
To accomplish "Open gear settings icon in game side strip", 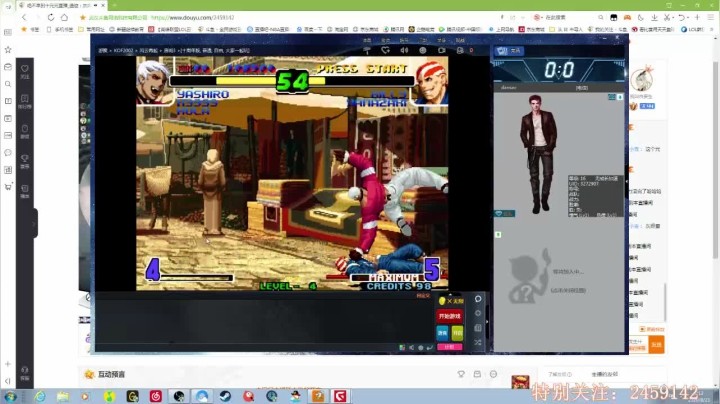I will tap(478, 313).
